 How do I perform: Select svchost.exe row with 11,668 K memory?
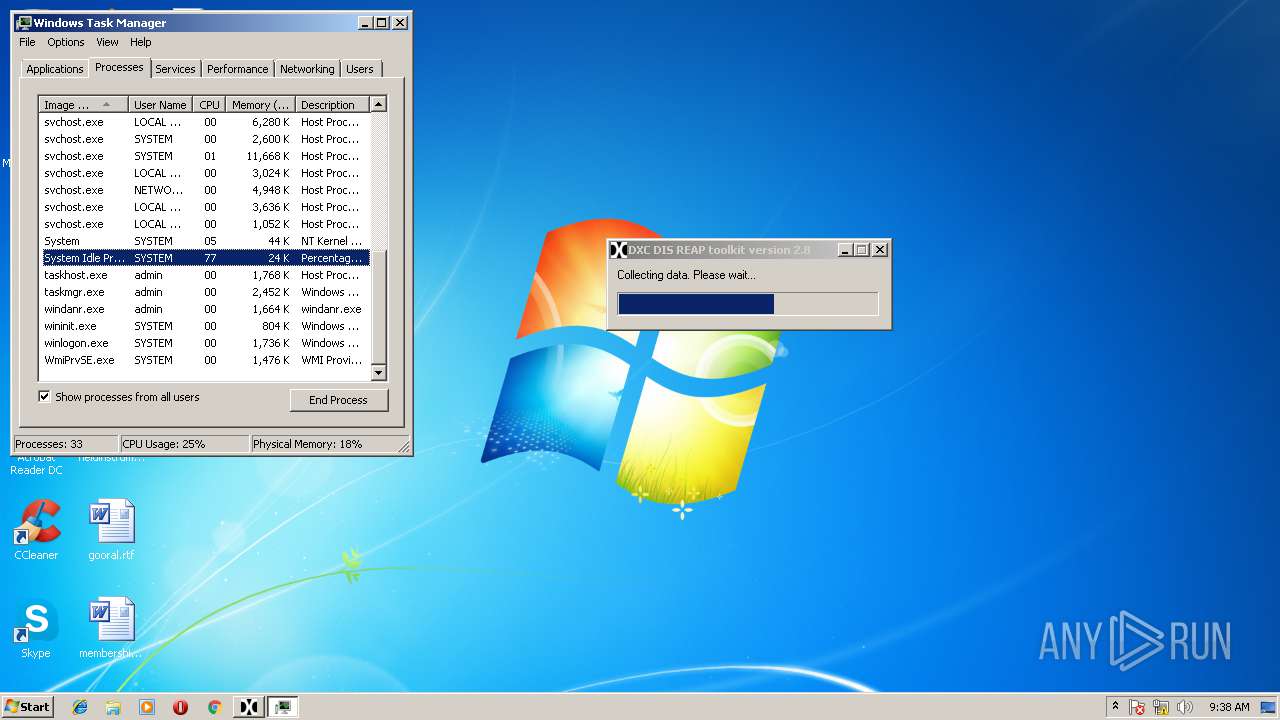click(205, 156)
